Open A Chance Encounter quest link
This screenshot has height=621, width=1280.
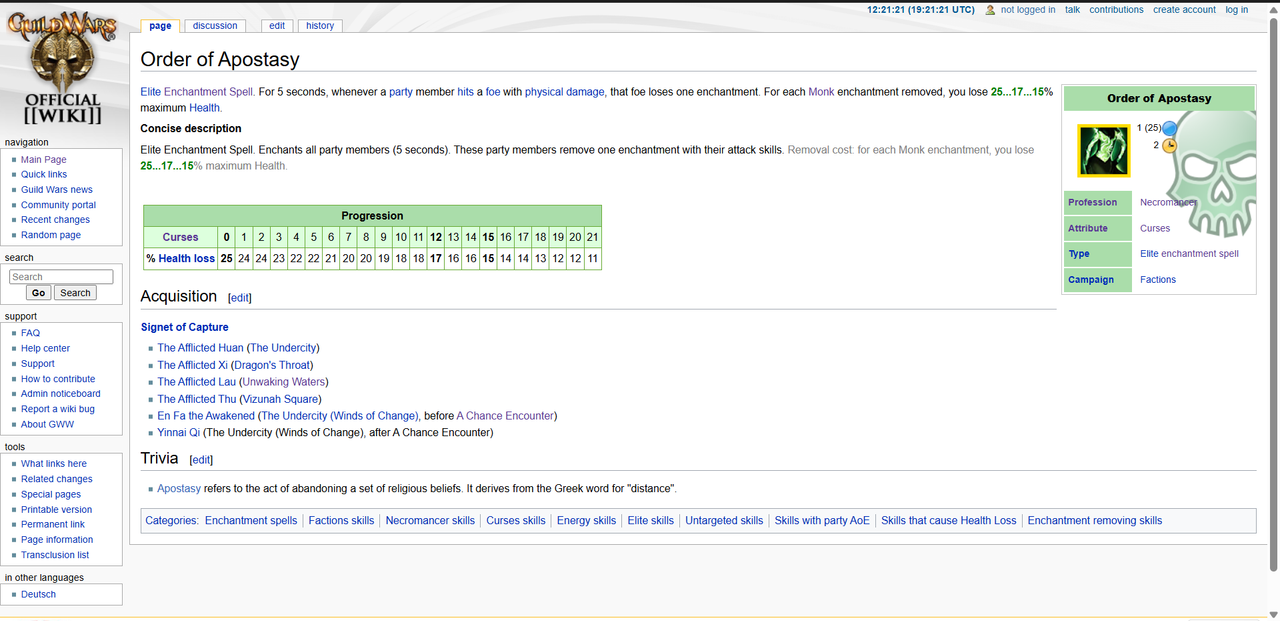coord(505,416)
